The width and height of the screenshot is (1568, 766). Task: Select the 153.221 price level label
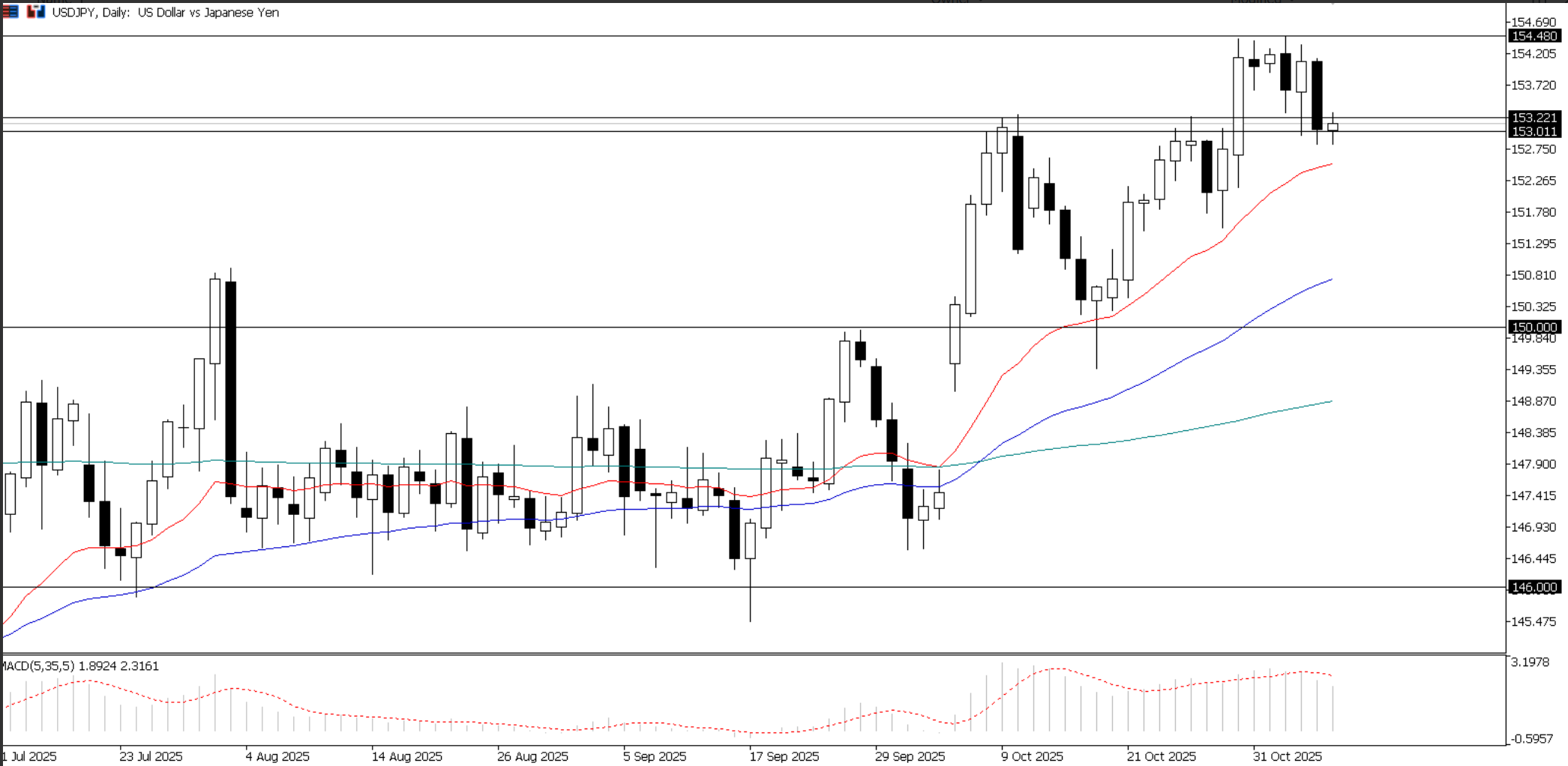click(x=1535, y=118)
